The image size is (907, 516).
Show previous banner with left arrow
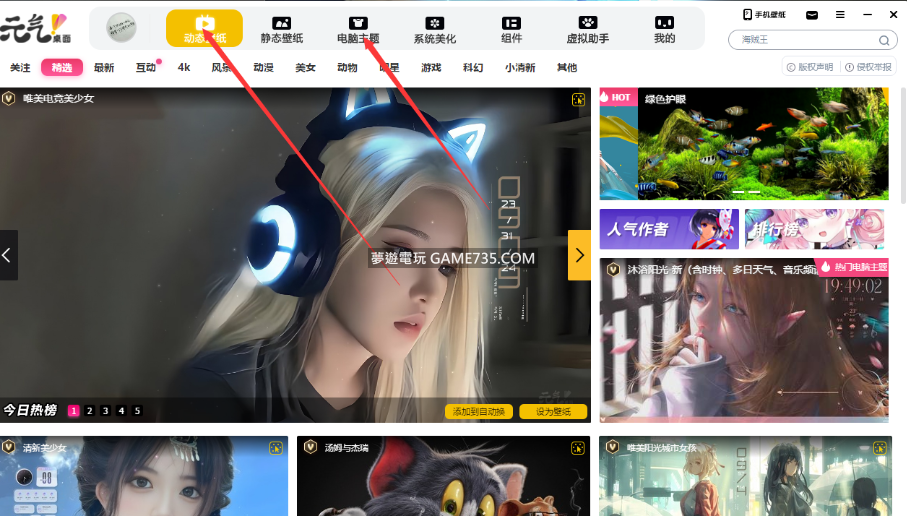coord(8,255)
